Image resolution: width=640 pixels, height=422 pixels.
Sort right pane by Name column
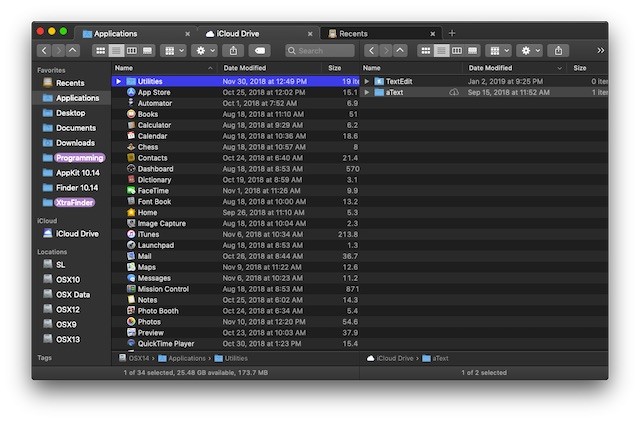[x=411, y=68]
